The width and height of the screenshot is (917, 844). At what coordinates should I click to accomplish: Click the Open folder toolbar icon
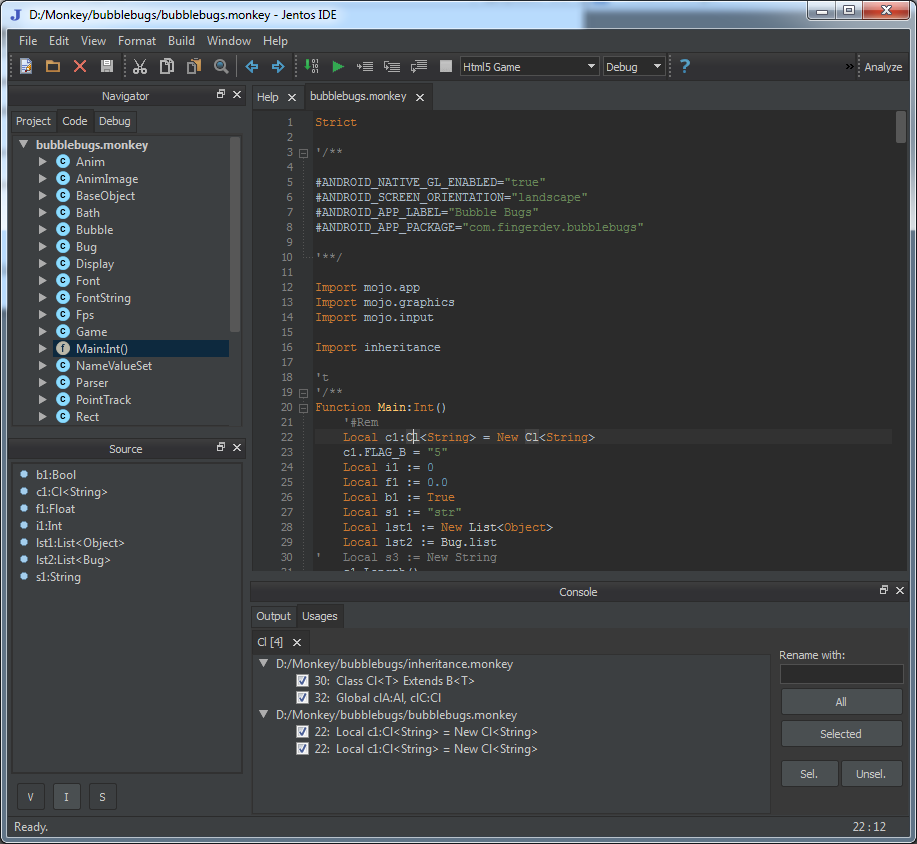tap(53, 66)
